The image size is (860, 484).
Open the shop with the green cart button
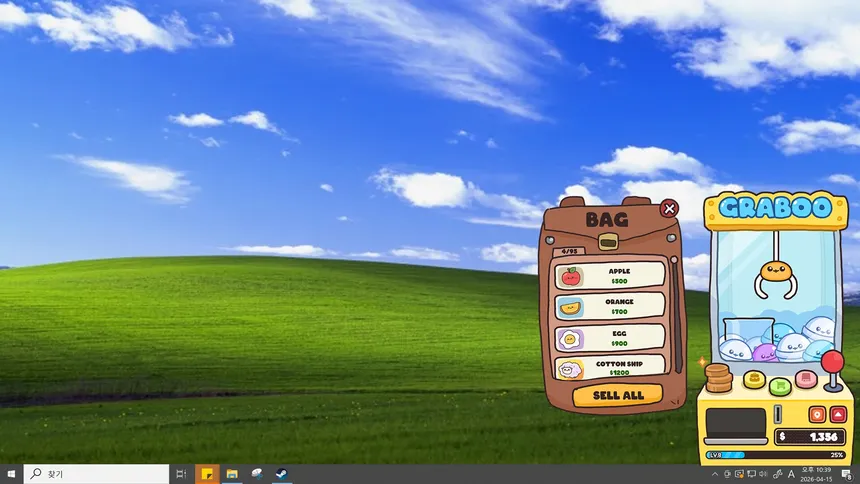point(780,386)
